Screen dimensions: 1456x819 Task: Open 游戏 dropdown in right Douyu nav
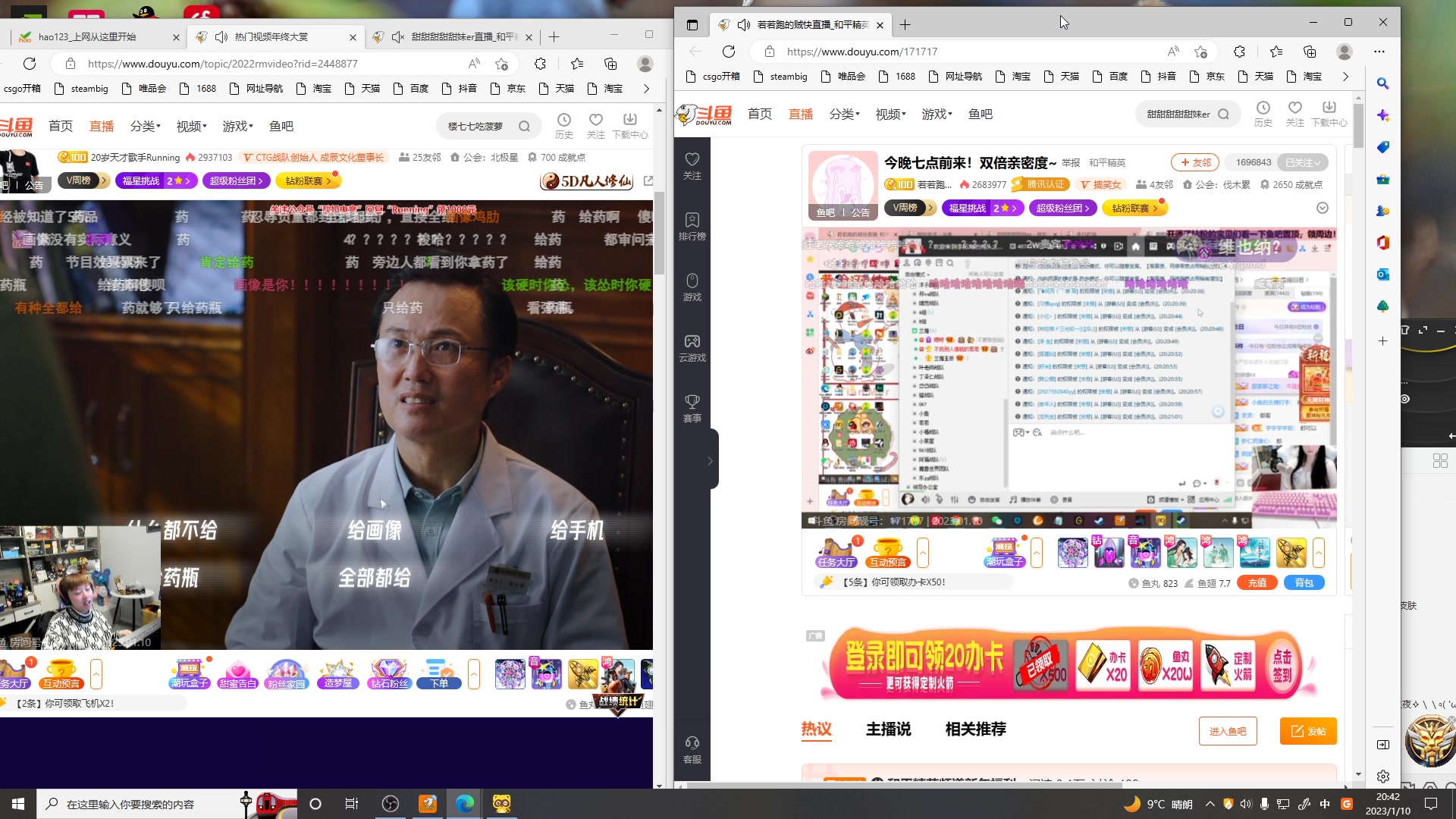pos(937,114)
